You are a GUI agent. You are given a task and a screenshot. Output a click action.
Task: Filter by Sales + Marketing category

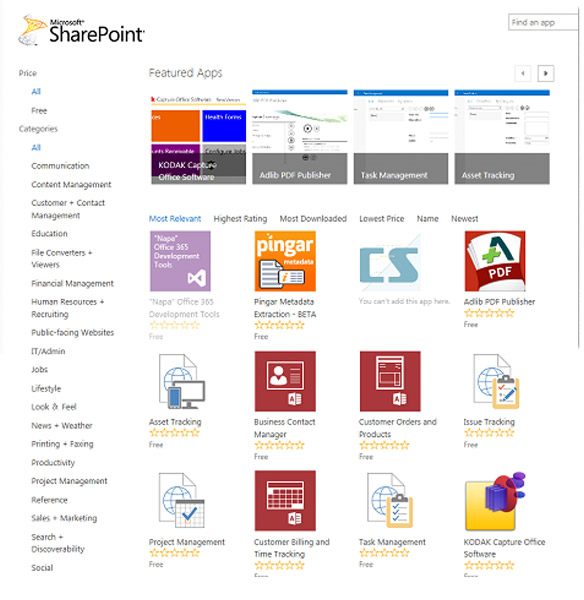[x=64, y=518]
